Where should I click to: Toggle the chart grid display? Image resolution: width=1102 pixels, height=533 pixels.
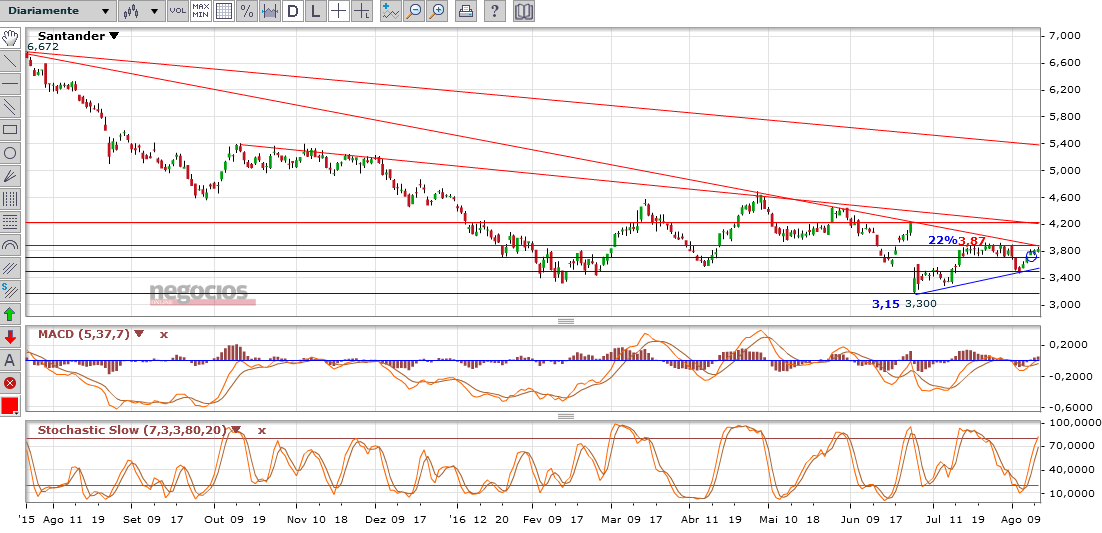[x=223, y=12]
